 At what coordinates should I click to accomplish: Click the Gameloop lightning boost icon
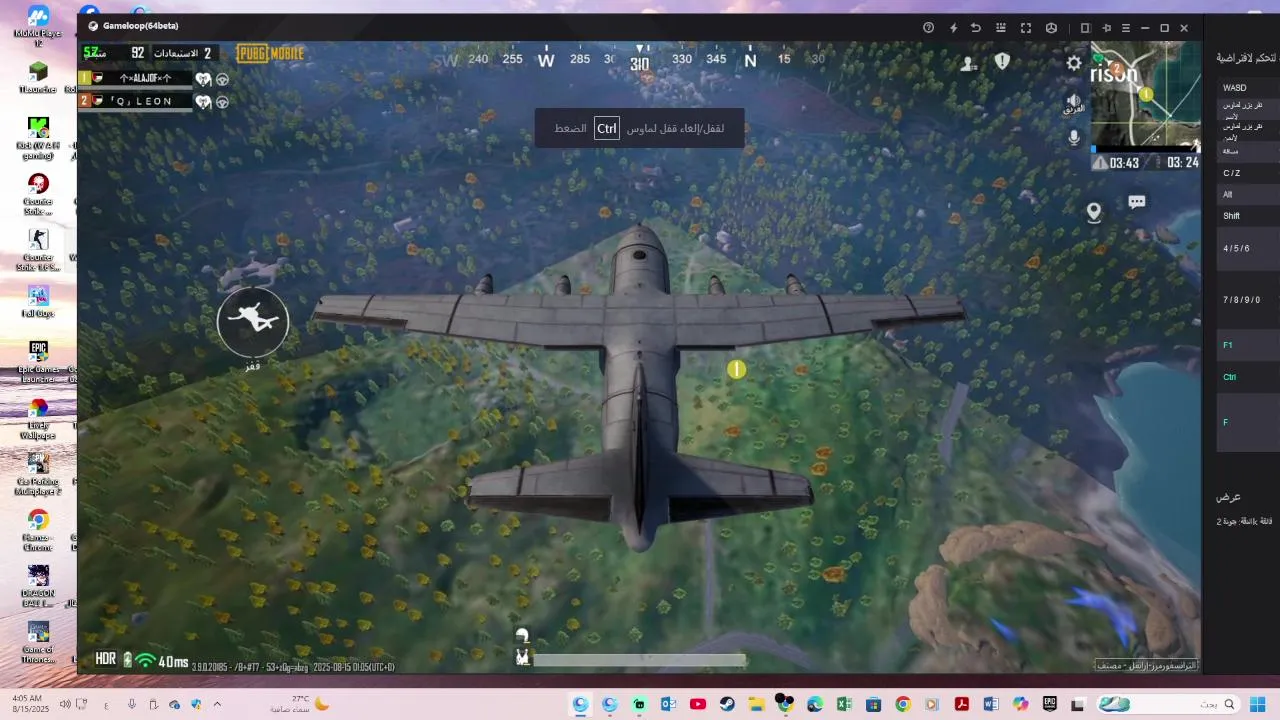[x=953, y=28]
